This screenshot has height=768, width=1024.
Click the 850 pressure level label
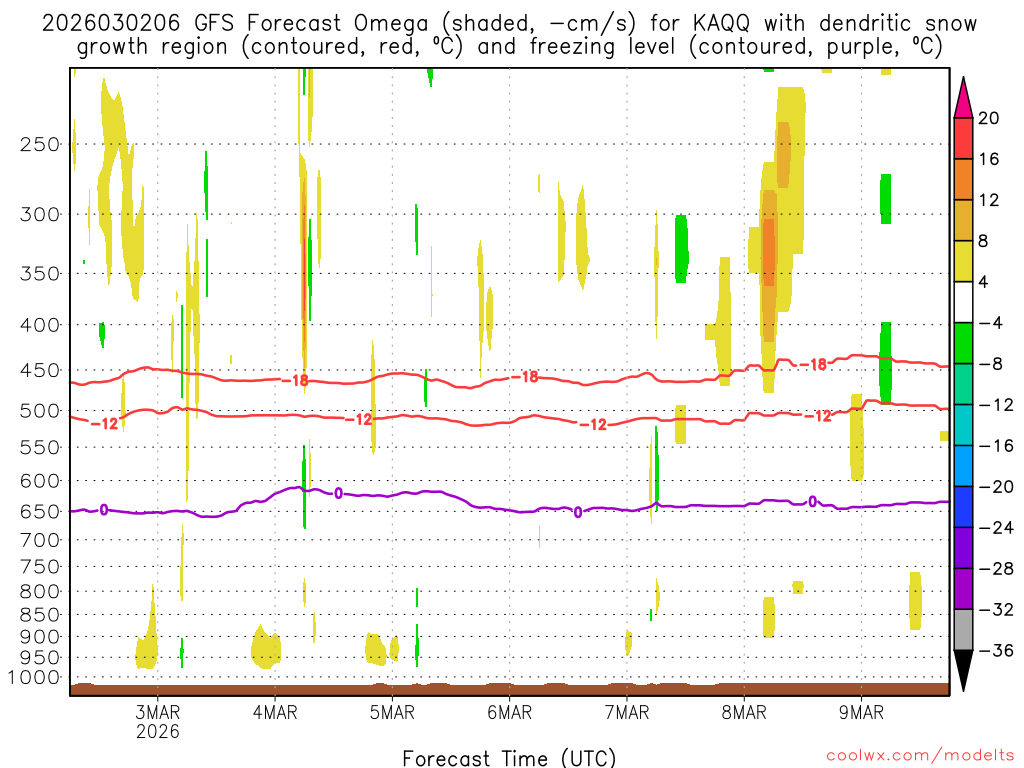(x=40, y=615)
